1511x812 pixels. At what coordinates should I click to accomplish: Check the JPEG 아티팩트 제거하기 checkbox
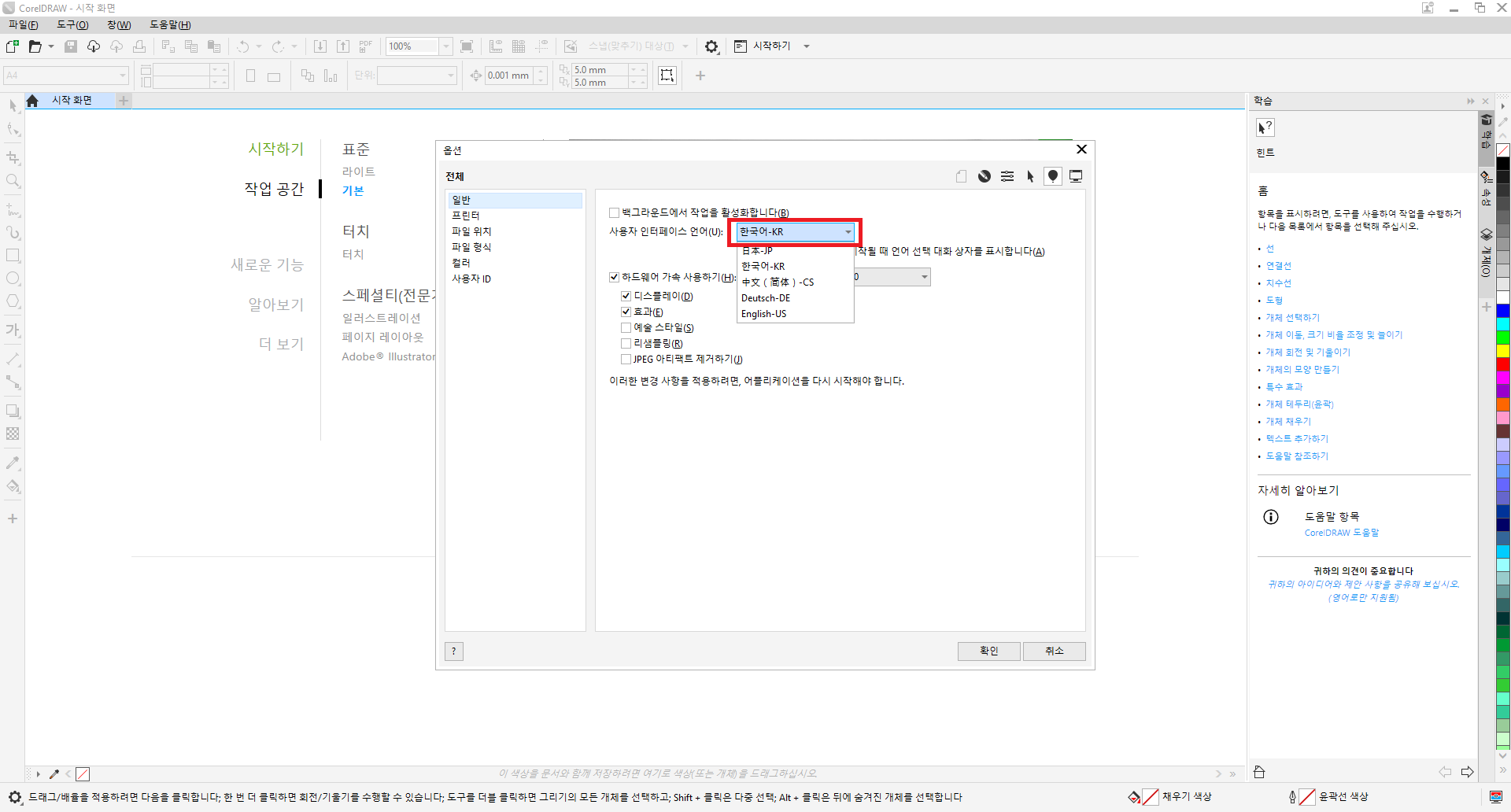pos(626,359)
